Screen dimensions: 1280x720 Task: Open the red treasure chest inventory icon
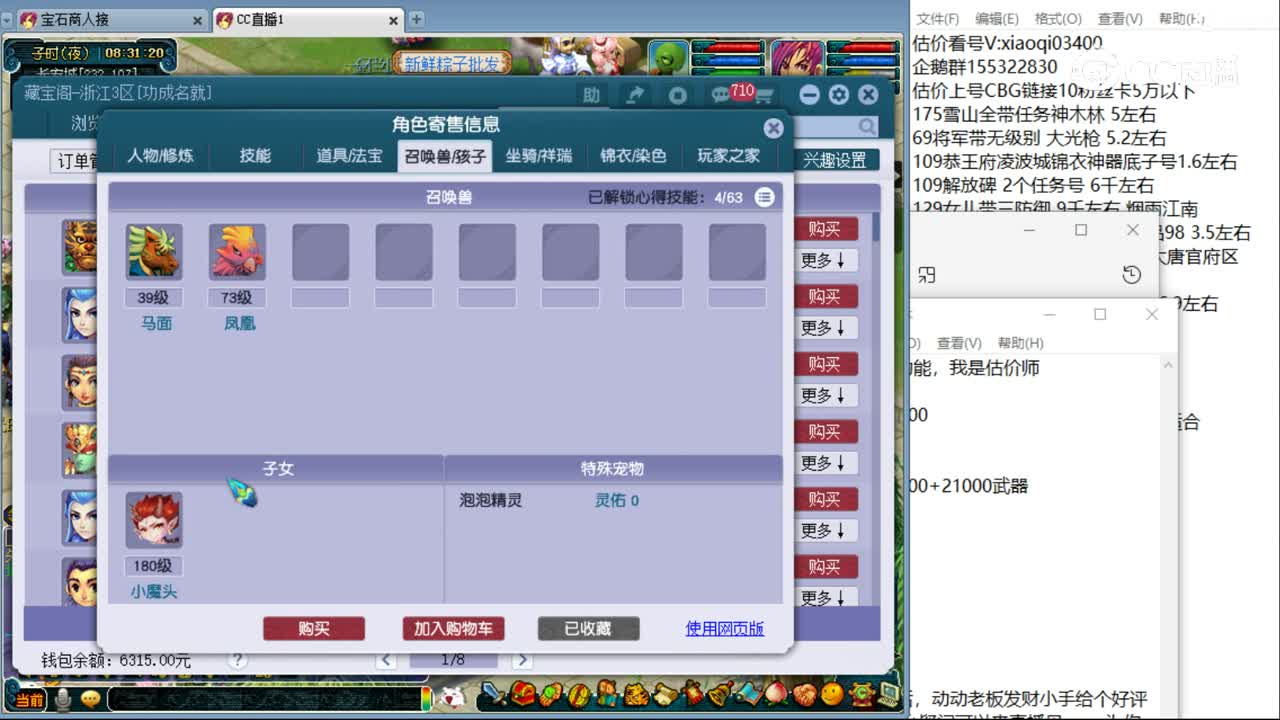pos(522,694)
